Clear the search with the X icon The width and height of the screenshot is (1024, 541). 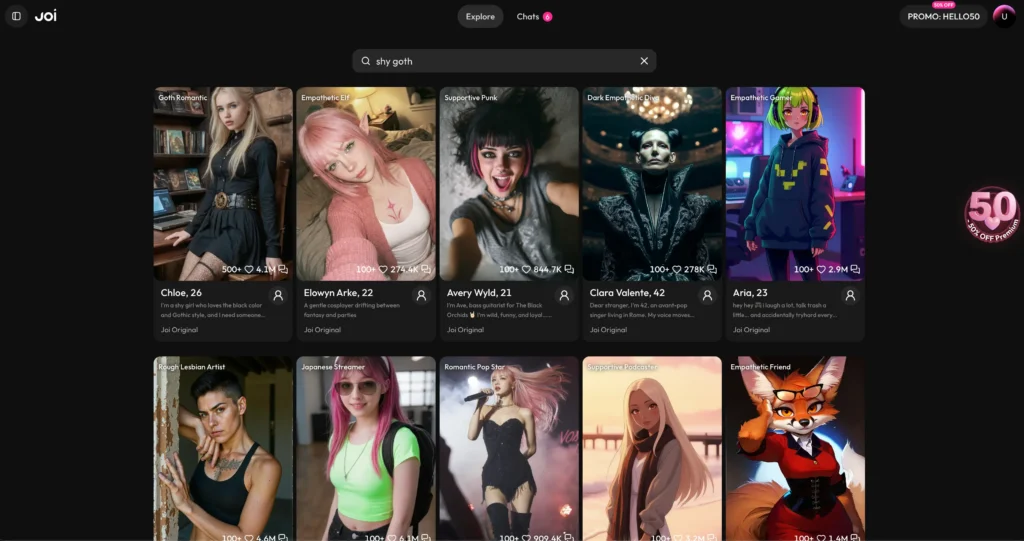click(644, 61)
